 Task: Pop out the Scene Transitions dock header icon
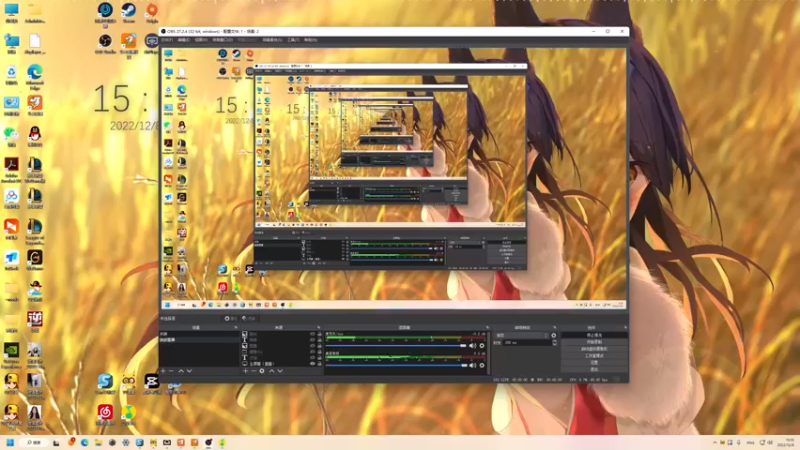[x=555, y=328]
